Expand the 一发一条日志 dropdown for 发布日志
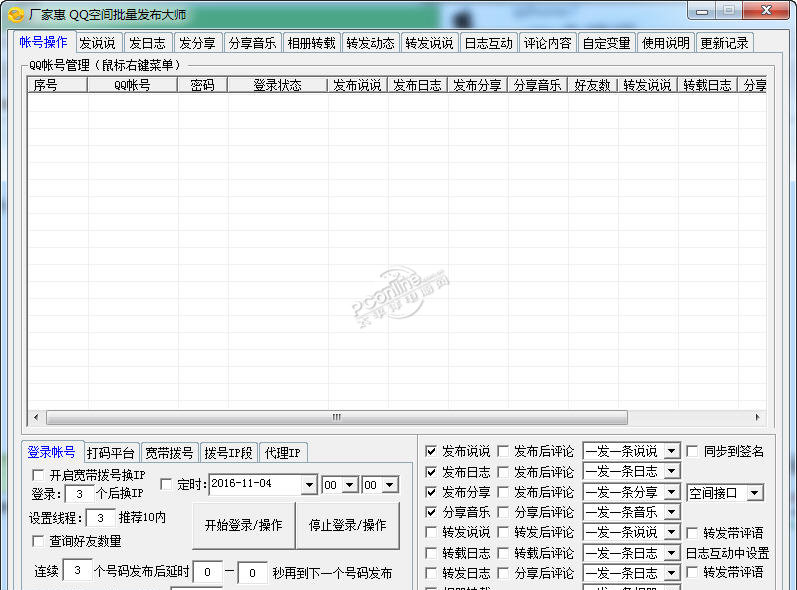797x590 pixels. (x=671, y=472)
